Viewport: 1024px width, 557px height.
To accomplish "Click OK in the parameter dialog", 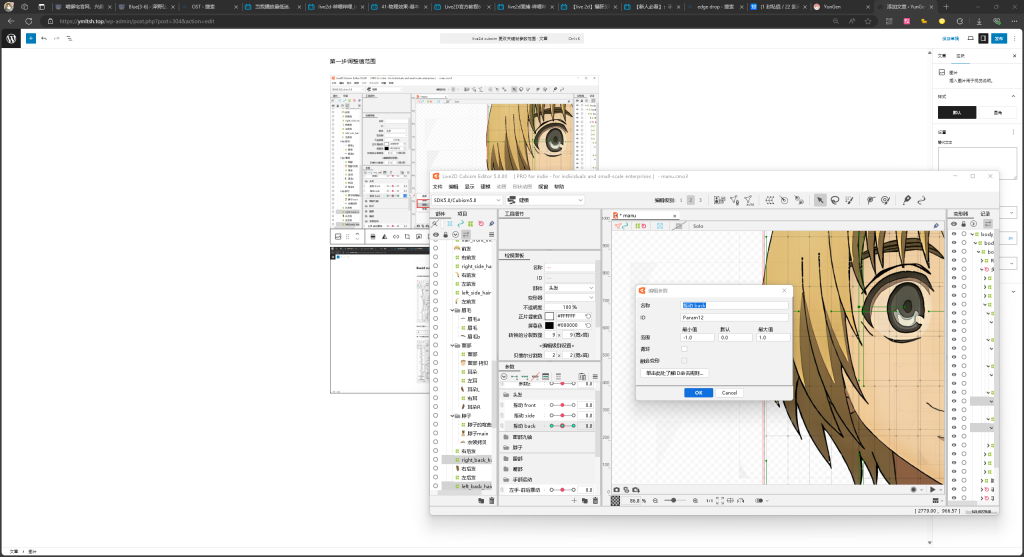I will click(x=698, y=393).
